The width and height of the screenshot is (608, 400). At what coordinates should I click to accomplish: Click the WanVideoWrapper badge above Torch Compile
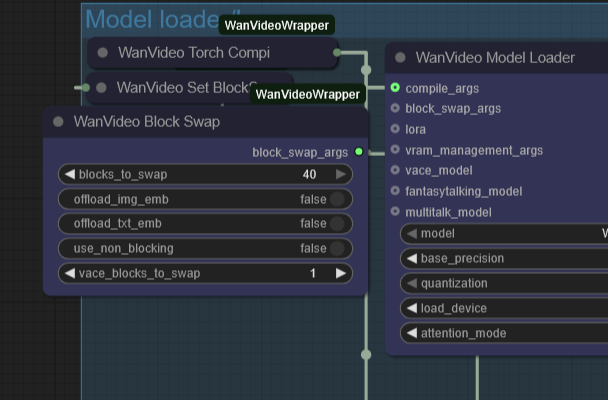(276, 25)
